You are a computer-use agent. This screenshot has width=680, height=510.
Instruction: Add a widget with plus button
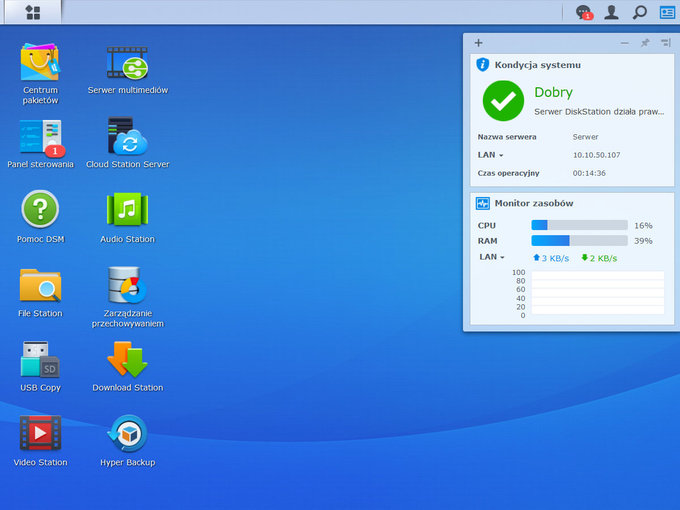tap(478, 42)
